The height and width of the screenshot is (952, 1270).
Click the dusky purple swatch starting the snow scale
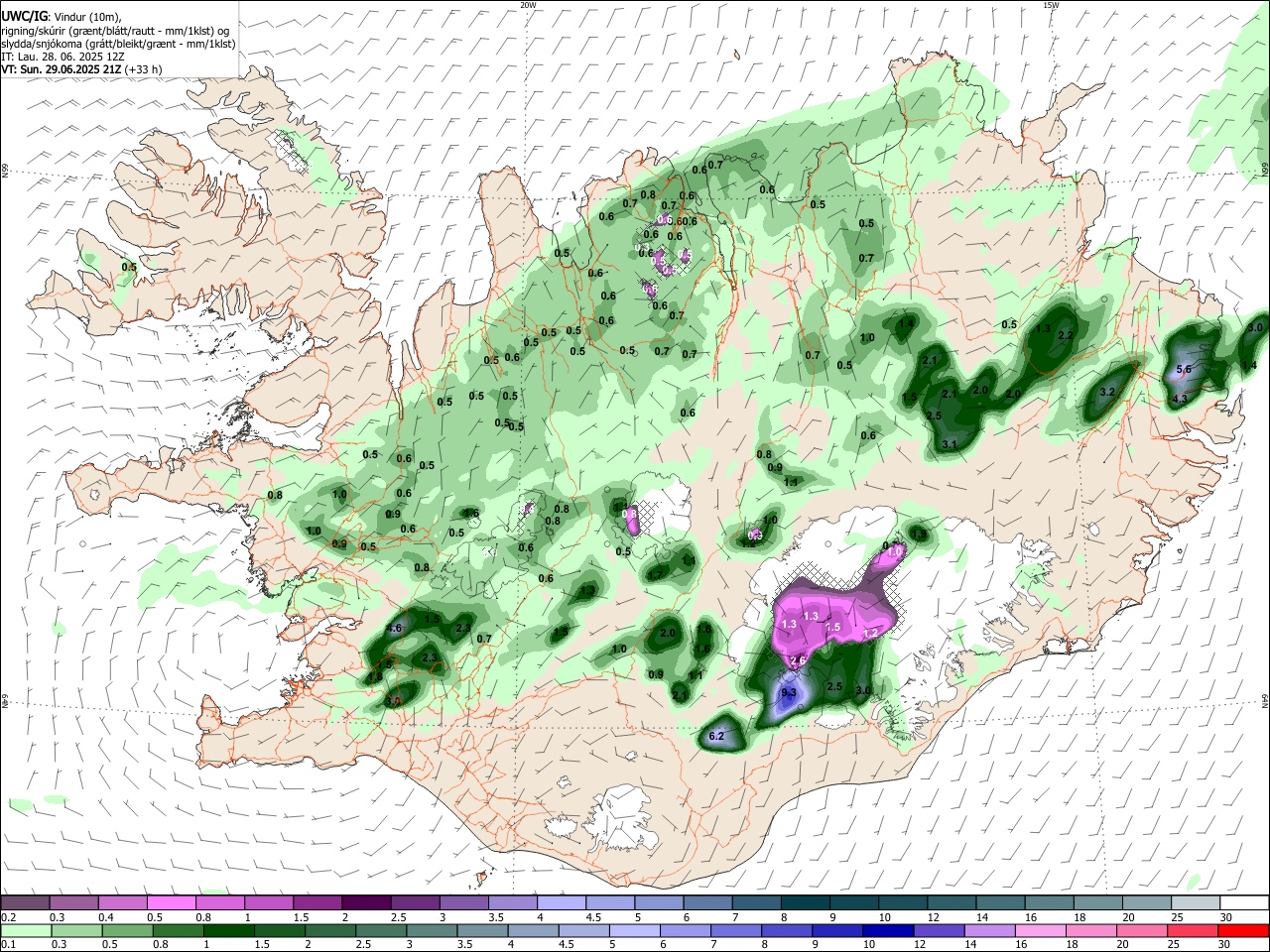coord(25,902)
